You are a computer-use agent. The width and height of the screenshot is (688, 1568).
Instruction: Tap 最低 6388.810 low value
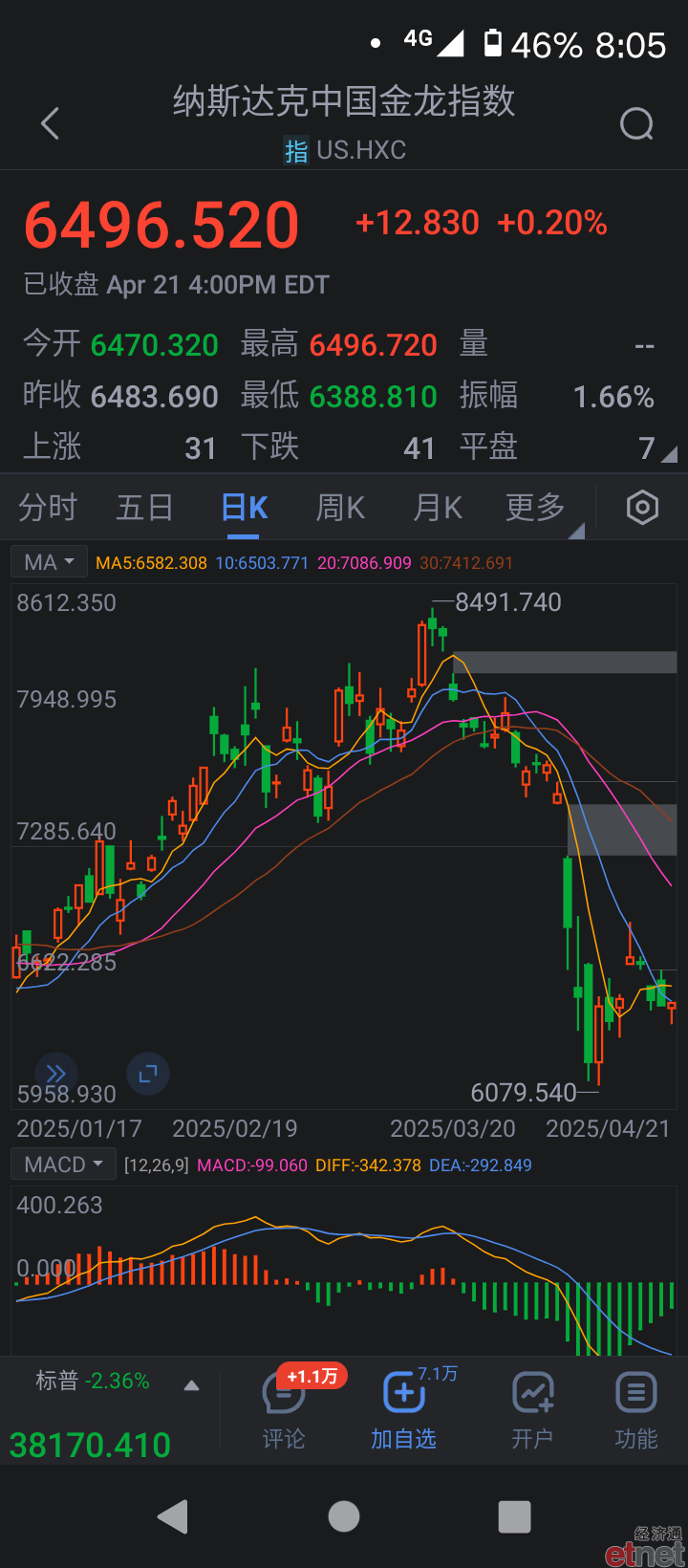339,396
